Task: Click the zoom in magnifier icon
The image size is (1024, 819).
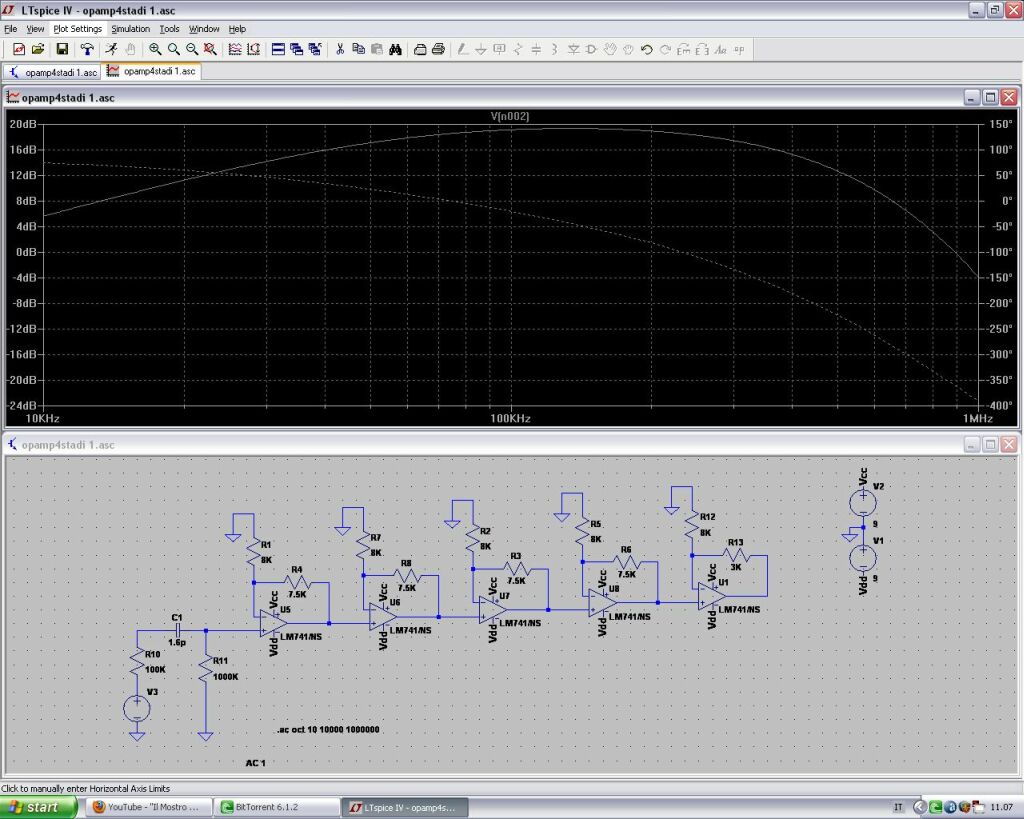Action: coord(155,49)
